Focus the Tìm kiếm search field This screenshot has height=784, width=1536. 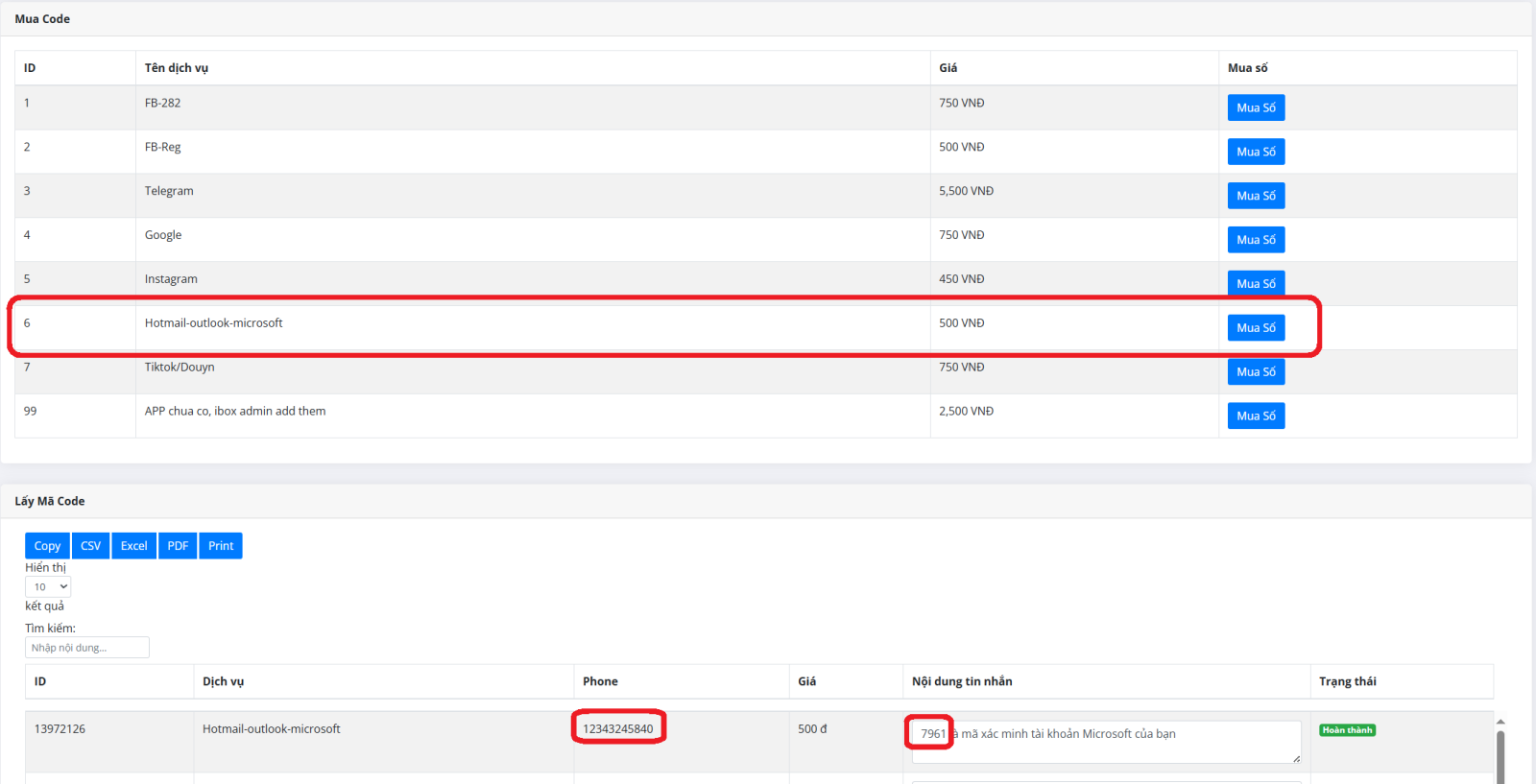tap(86, 648)
